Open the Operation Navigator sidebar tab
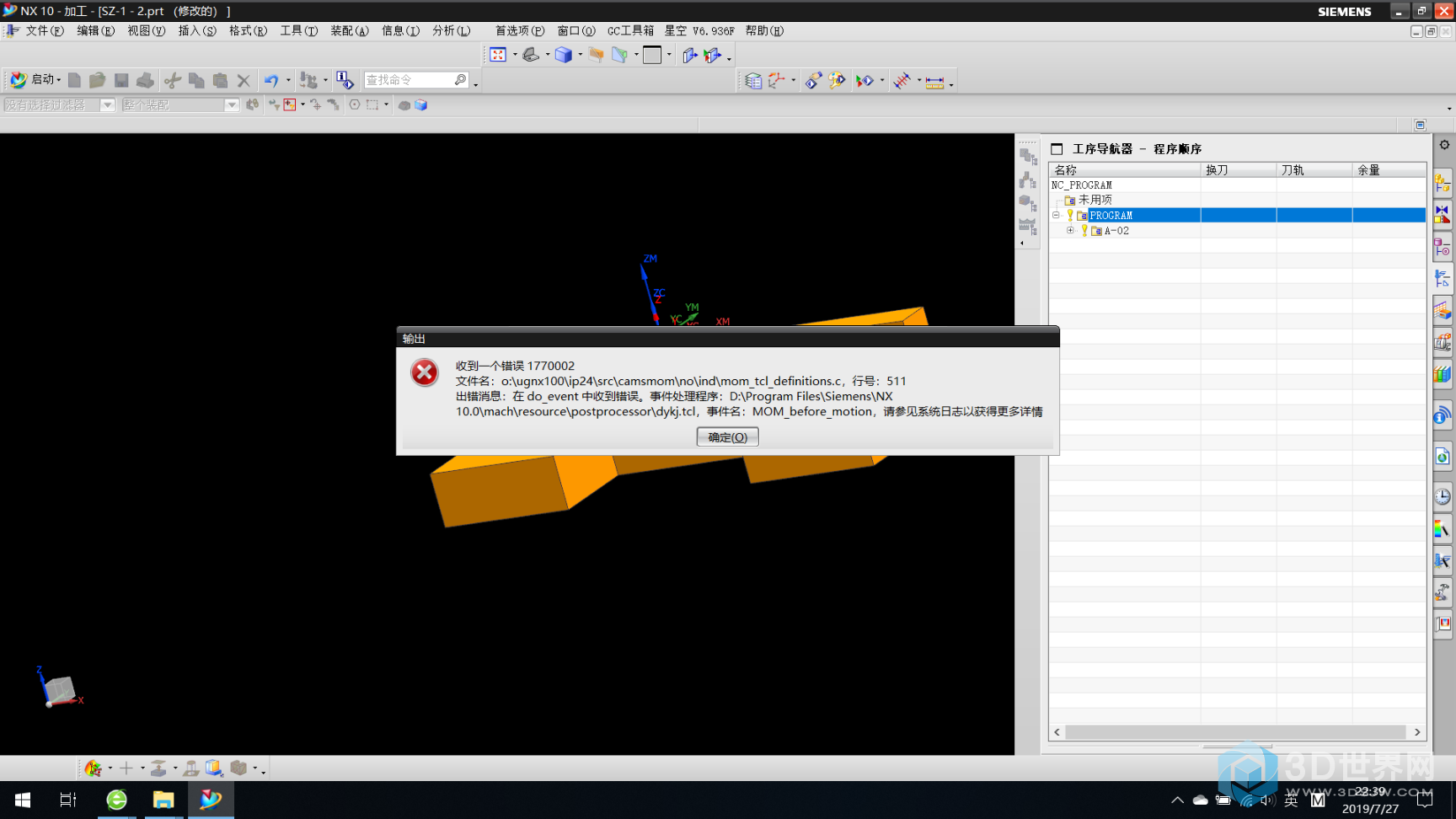This screenshot has height=819, width=1456. [x=1443, y=278]
